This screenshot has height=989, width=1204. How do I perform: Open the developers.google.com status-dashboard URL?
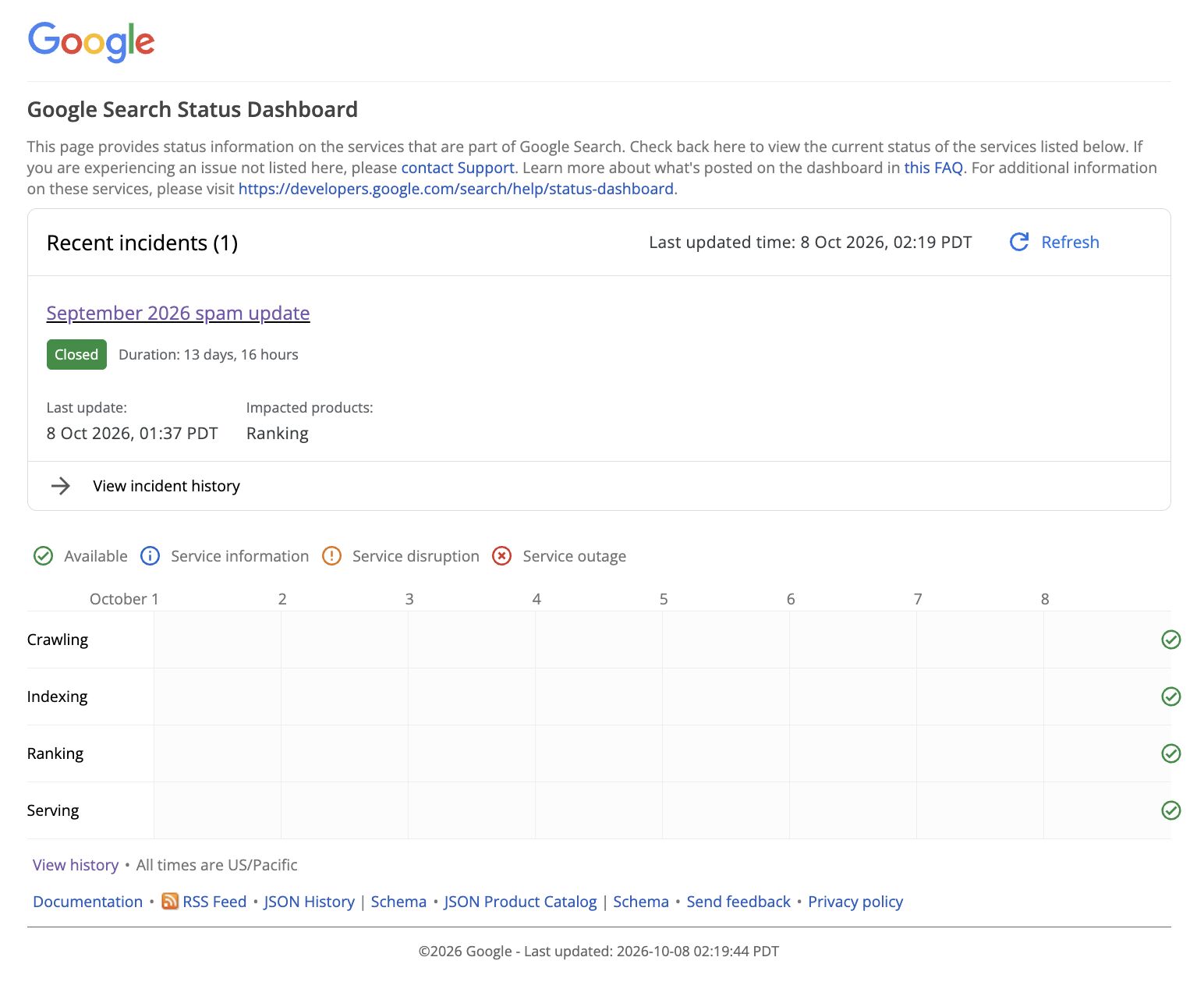point(456,189)
